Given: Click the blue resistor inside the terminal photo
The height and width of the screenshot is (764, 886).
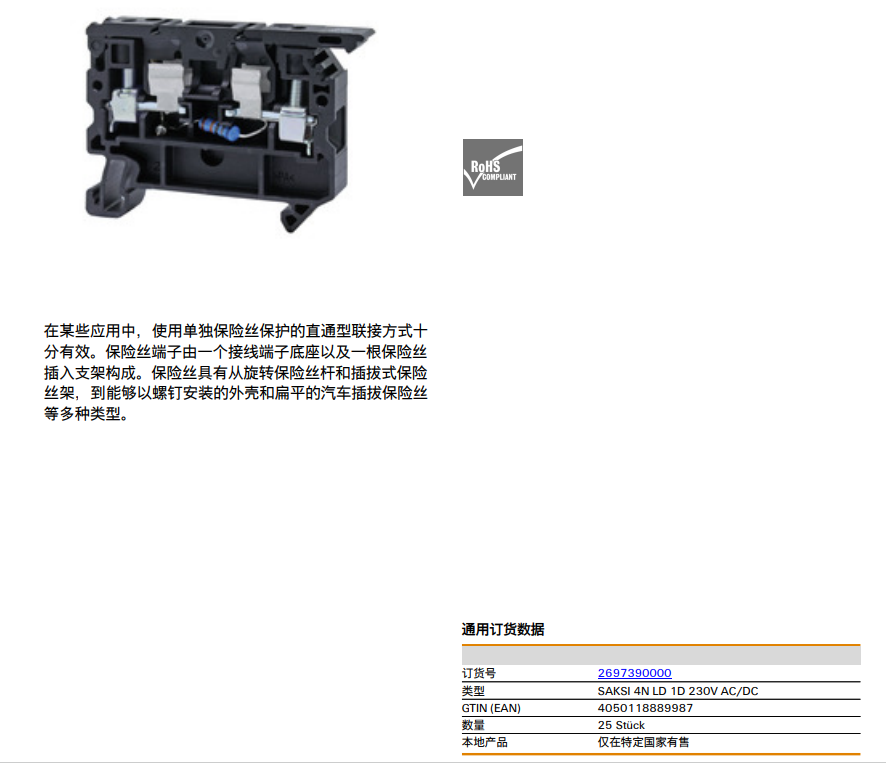Looking at the screenshot, I should [217, 128].
